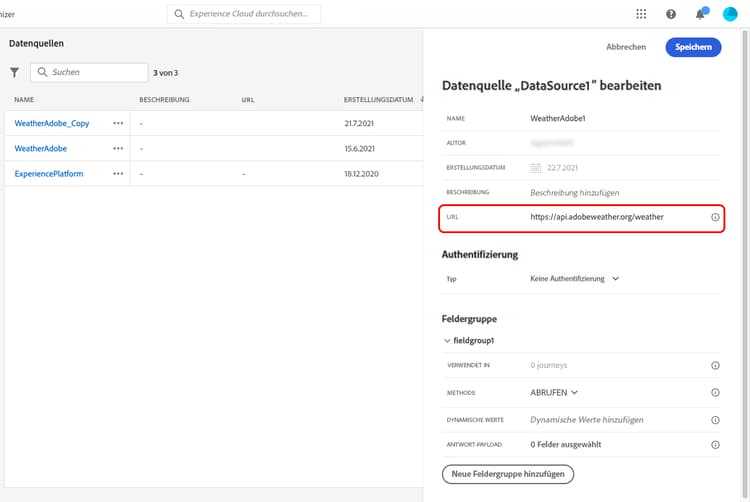Open the app switcher grid icon
Image resolution: width=750 pixels, height=502 pixels.
[641, 14]
